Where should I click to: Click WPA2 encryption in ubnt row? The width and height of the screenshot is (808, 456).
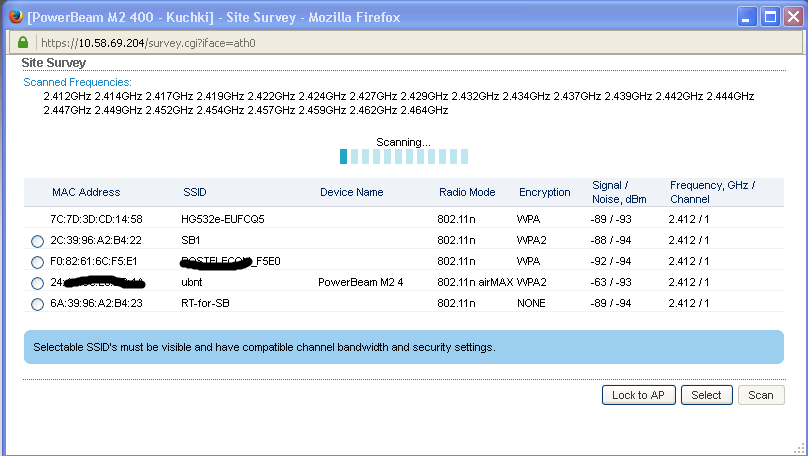[x=532, y=282]
